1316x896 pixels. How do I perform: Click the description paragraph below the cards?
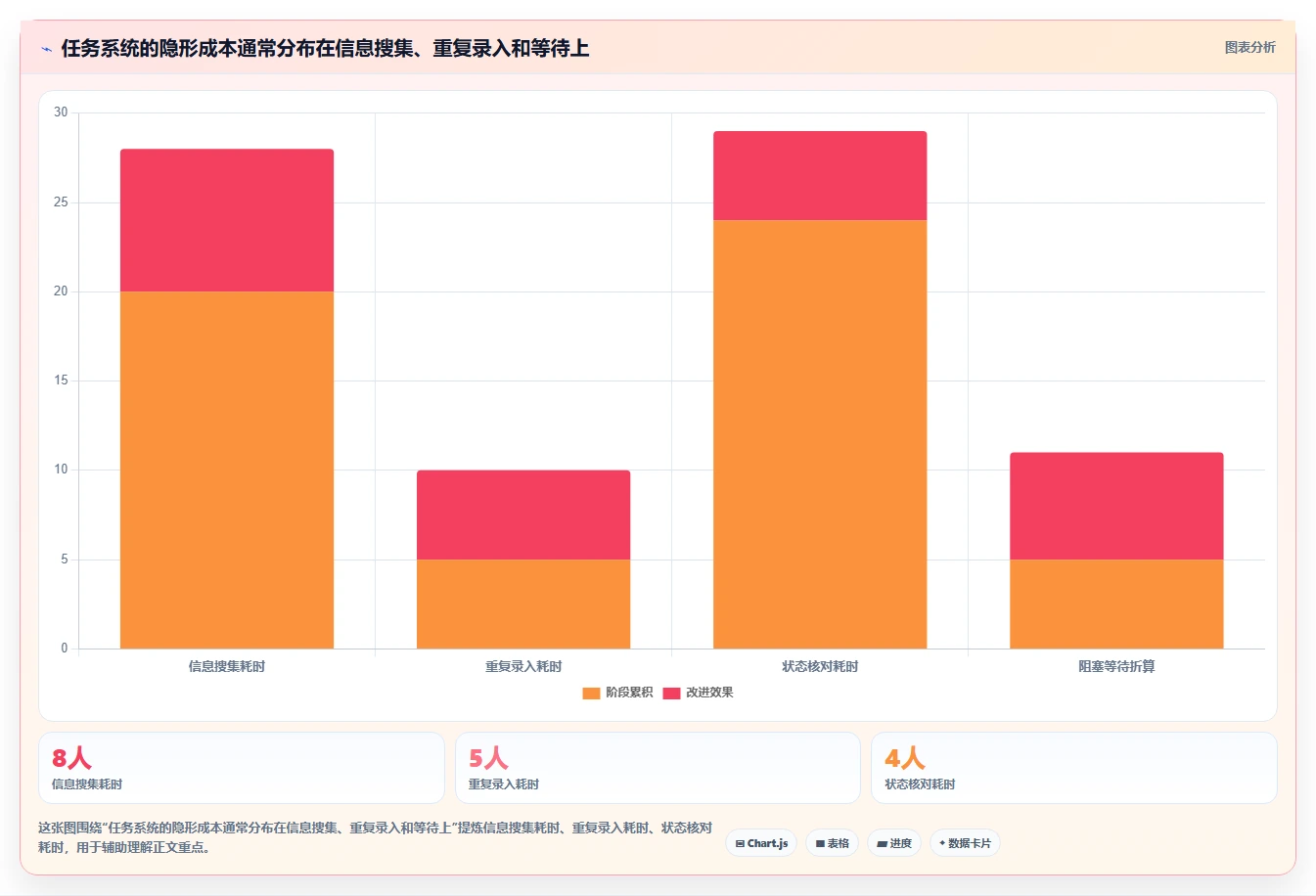pyautogui.click(x=376, y=837)
